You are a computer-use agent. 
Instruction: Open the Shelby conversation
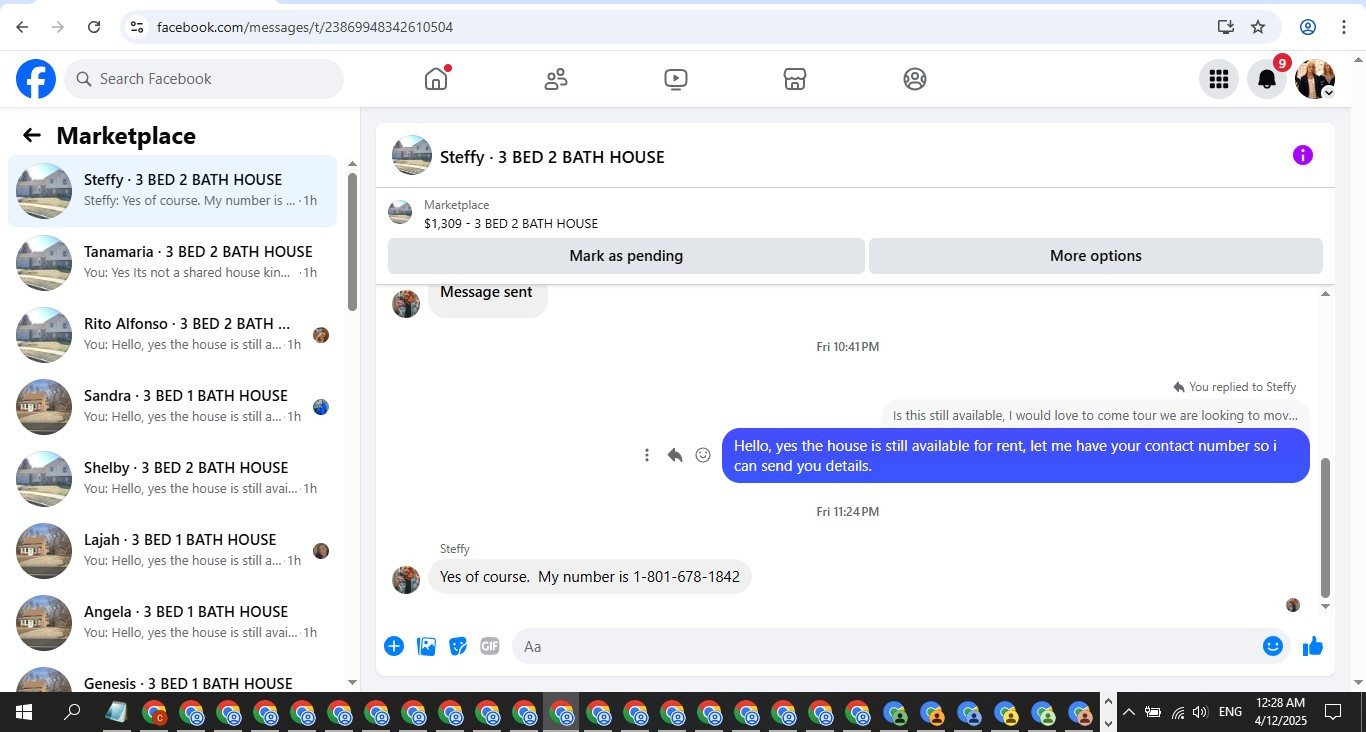[172, 478]
